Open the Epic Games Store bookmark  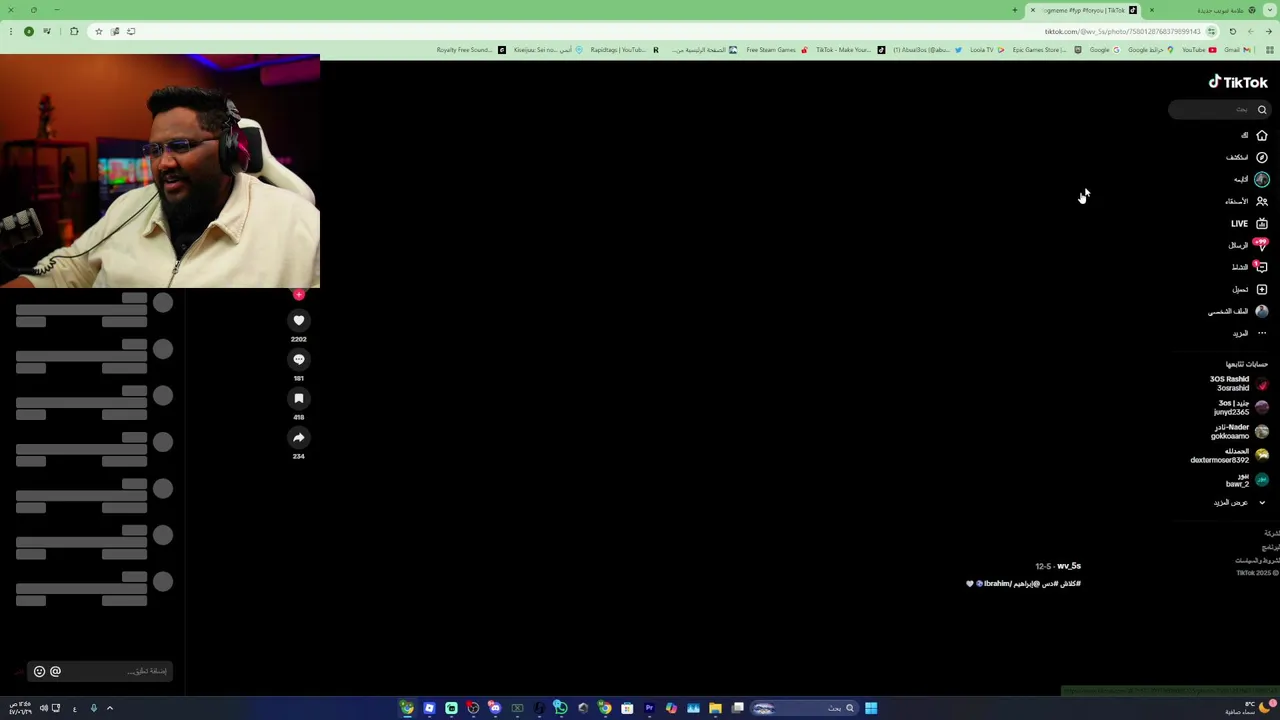(x=1047, y=50)
